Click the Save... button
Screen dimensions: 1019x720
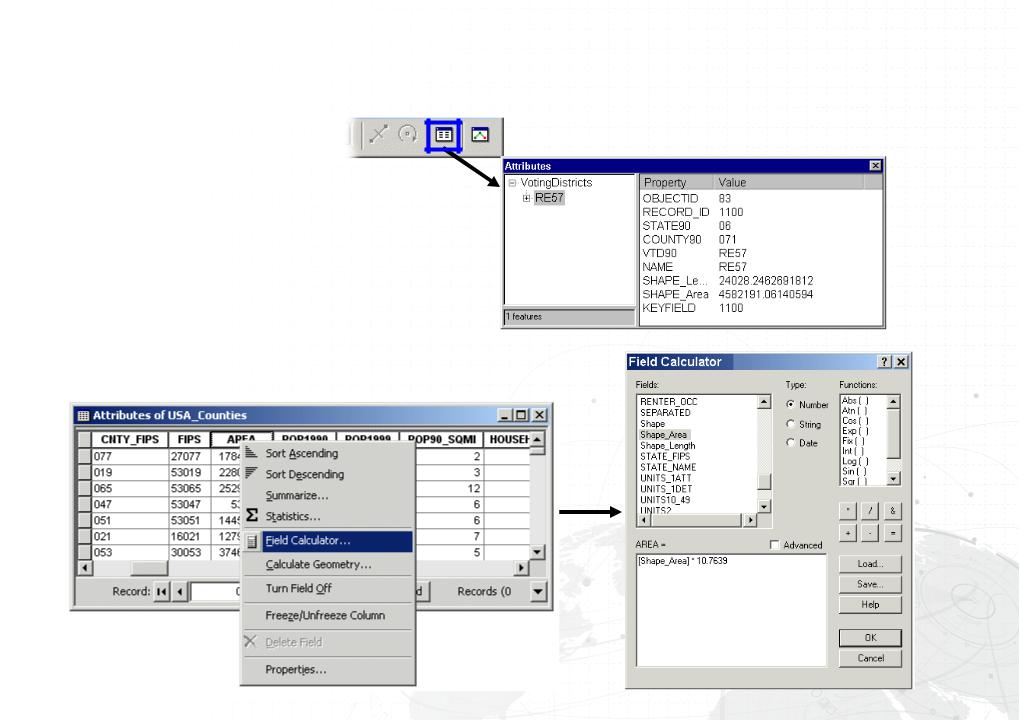click(870, 584)
